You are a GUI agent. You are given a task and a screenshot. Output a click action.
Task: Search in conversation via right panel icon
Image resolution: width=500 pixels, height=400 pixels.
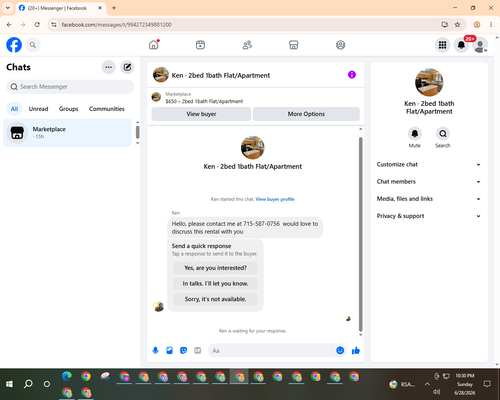coord(443,134)
